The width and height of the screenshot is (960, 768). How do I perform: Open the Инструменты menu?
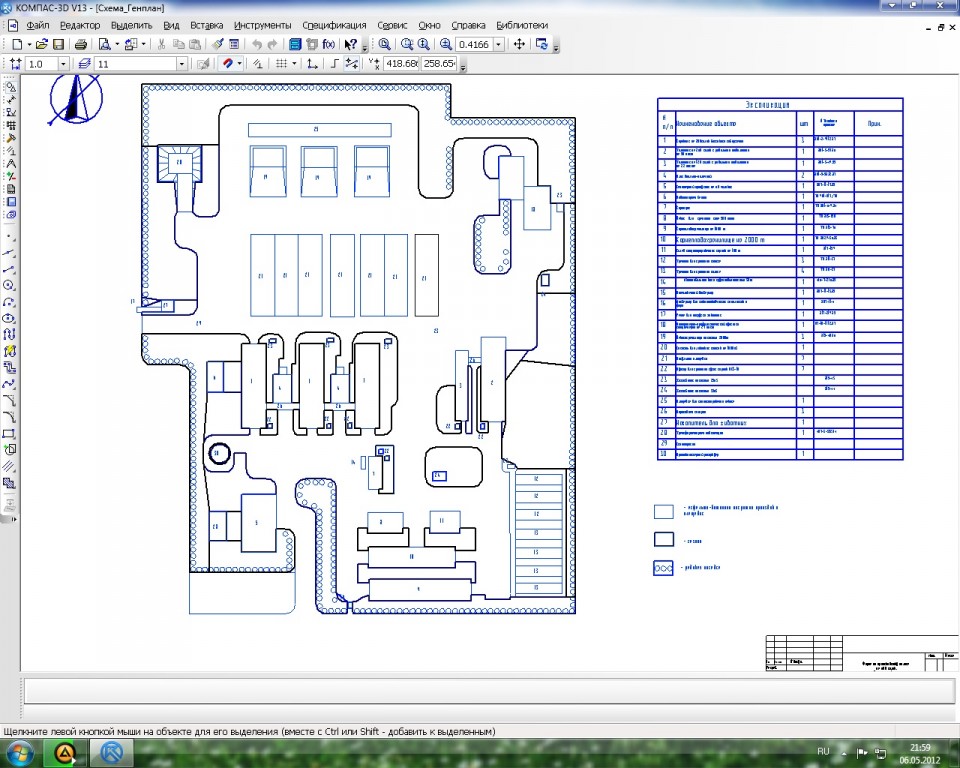pos(263,25)
